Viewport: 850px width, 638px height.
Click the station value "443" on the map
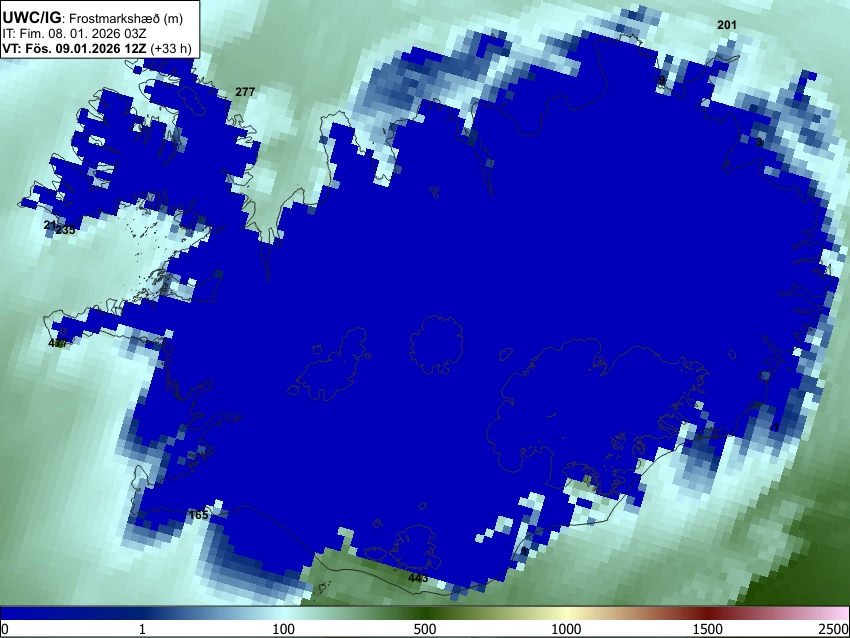coord(418,578)
